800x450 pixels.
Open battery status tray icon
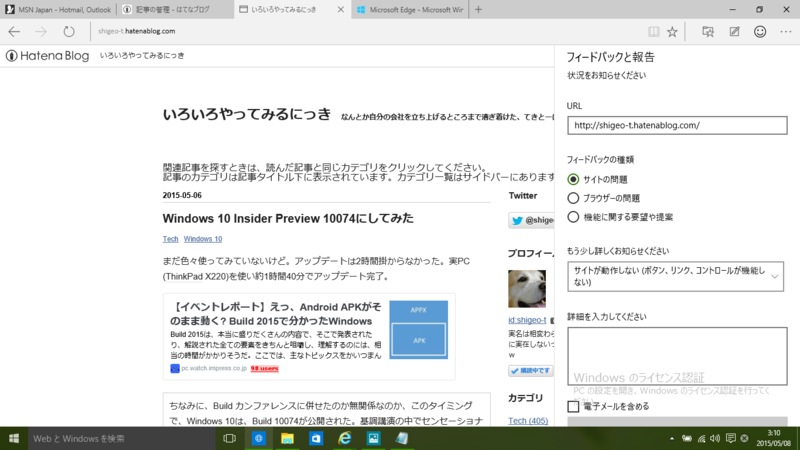687,438
